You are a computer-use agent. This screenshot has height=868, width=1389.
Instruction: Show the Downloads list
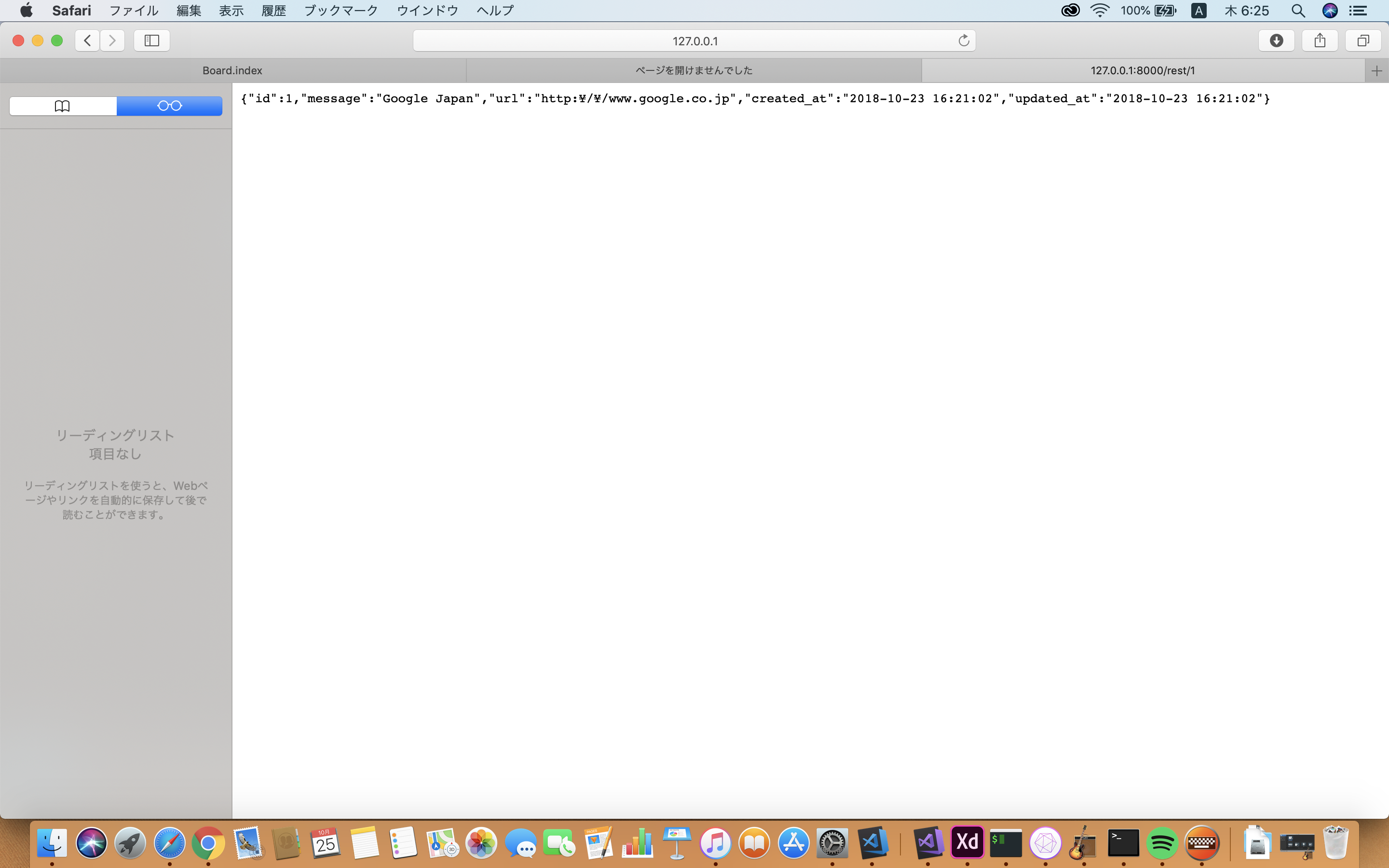coord(1276,41)
